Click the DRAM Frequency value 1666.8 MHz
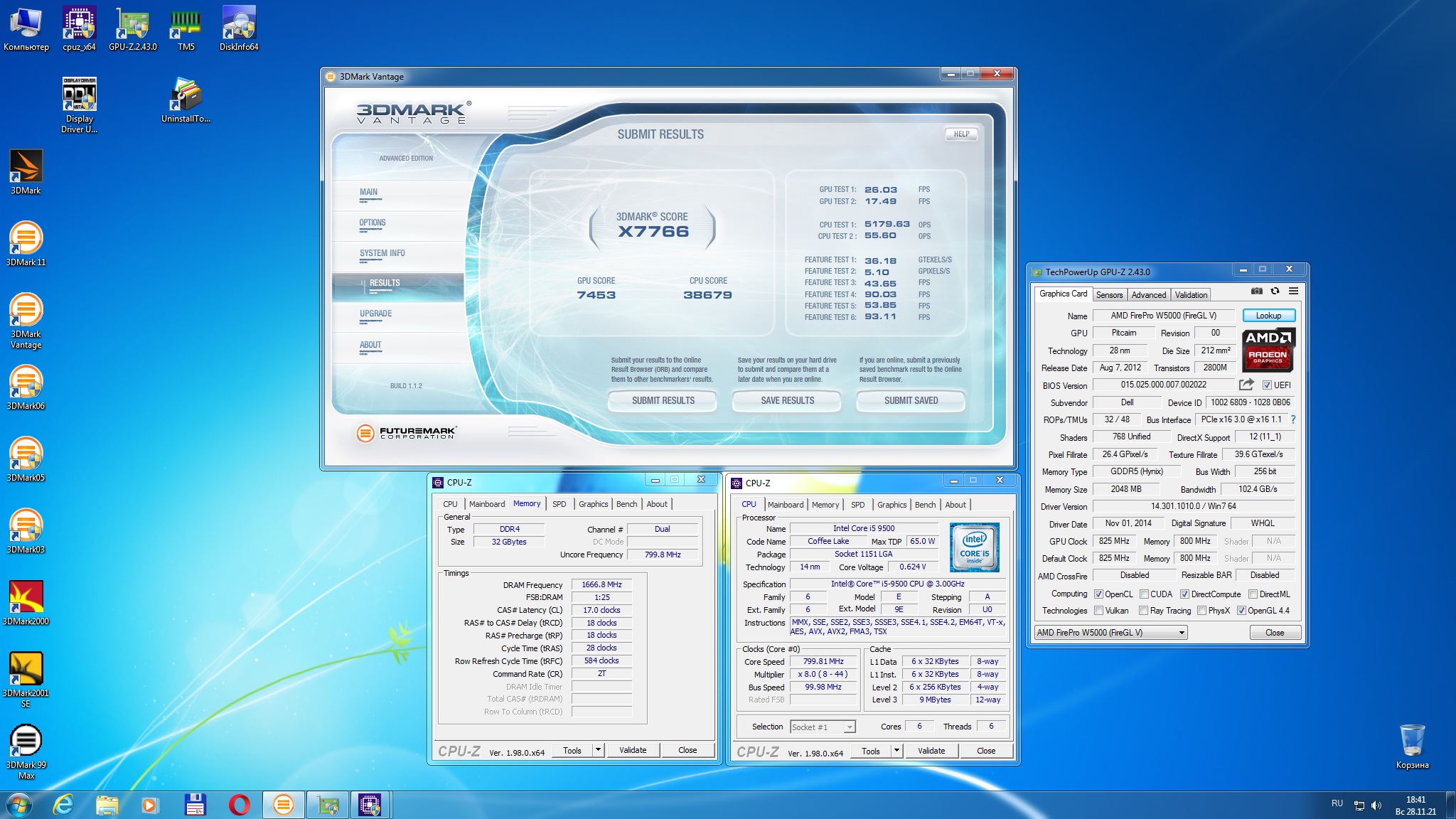Image resolution: width=1456 pixels, height=819 pixels. [601, 584]
